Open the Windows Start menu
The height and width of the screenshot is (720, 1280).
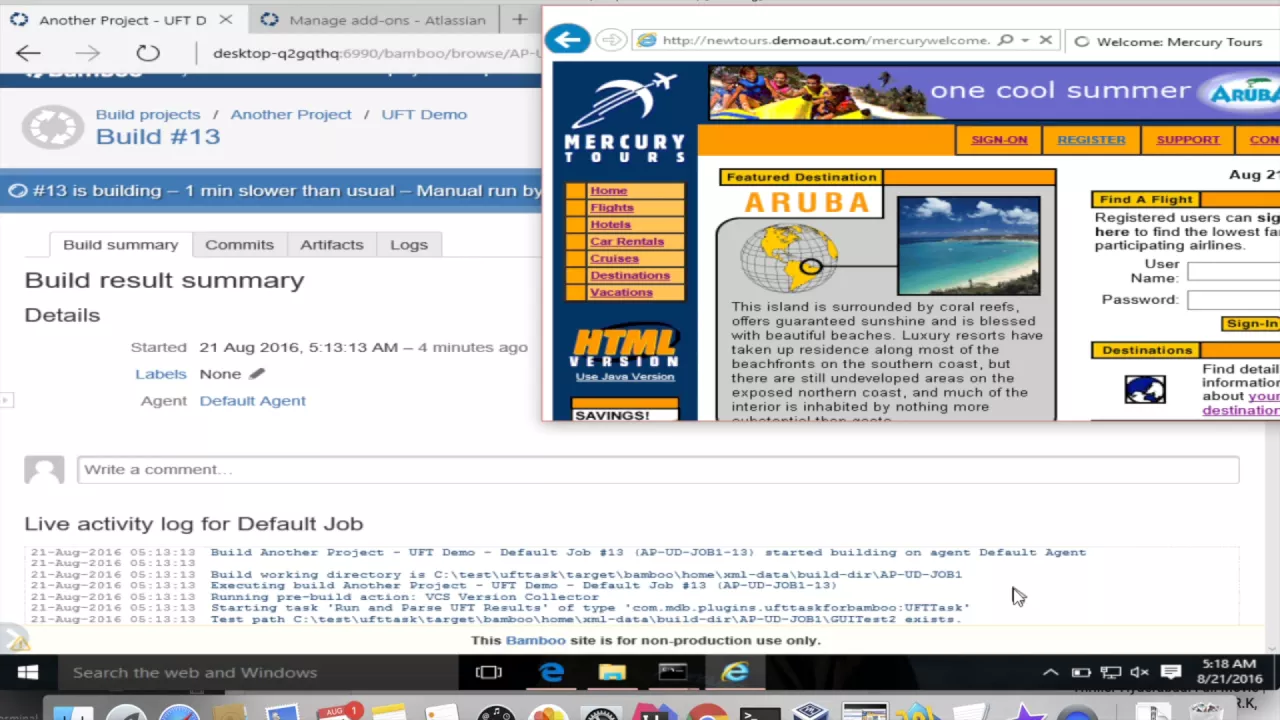click(27, 672)
